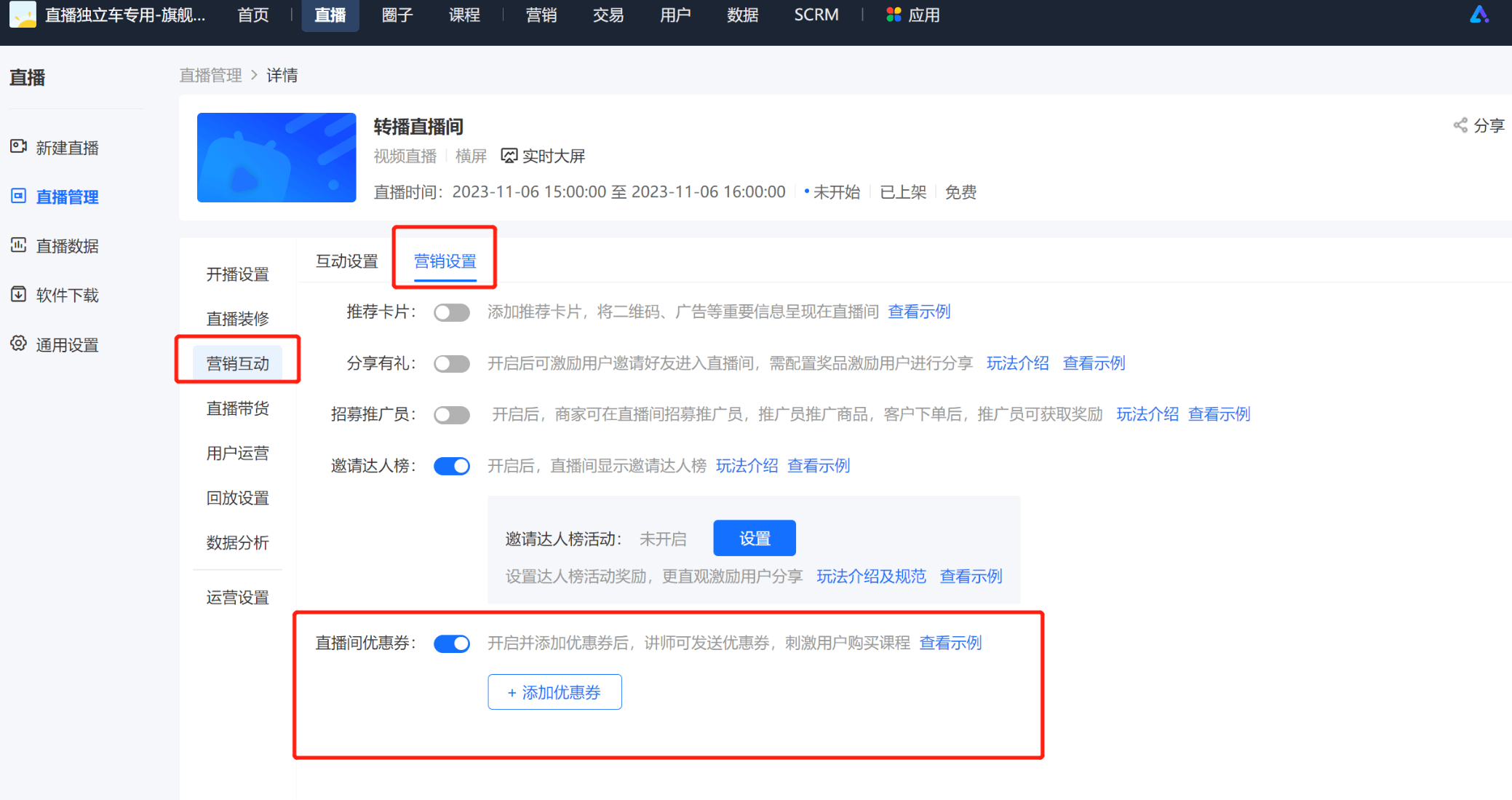Select 回放设置 in the side list
1512x800 pixels.
[237, 498]
